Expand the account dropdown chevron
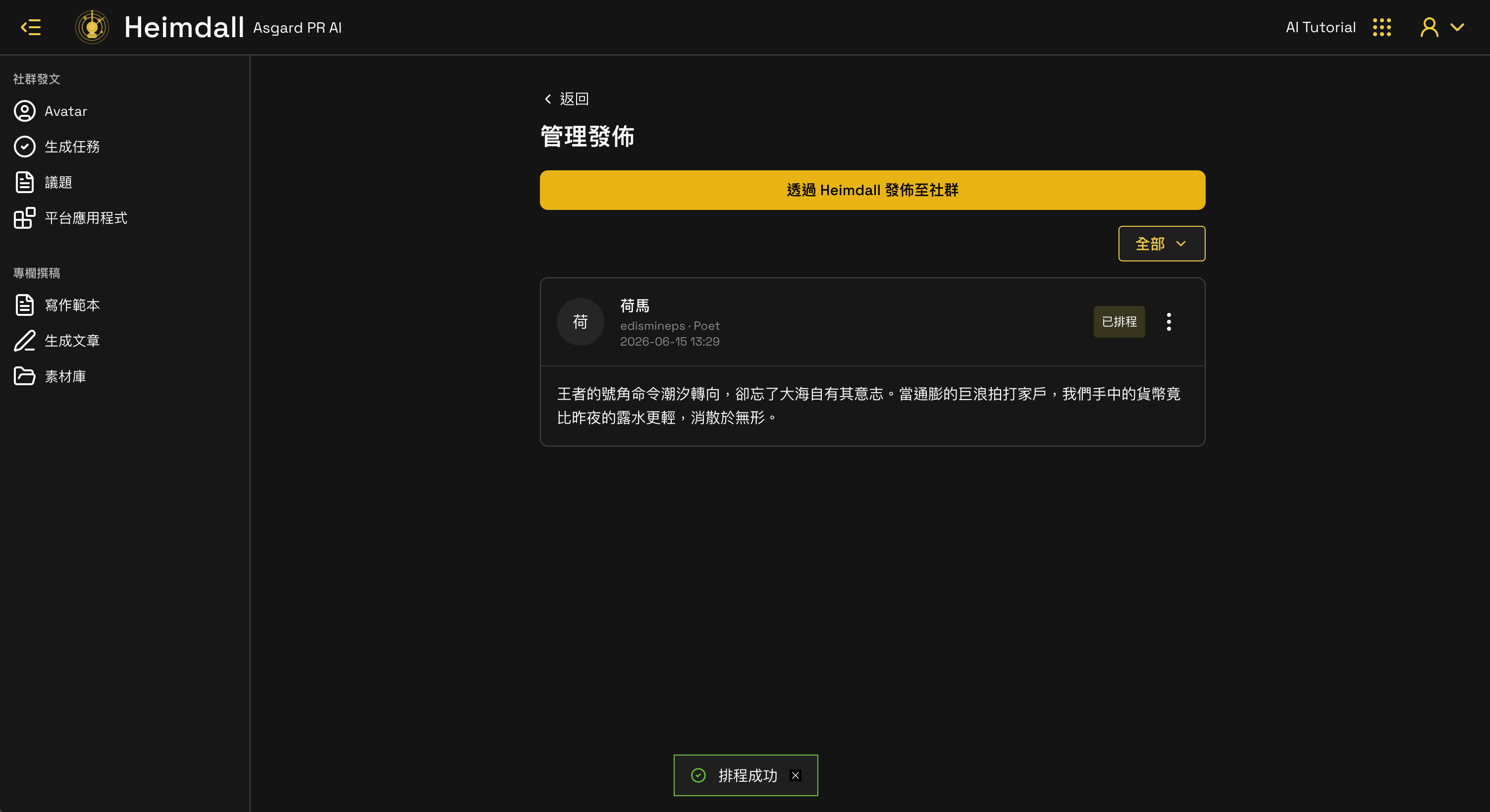This screenshot has height=812, width=1490. (1457, 27)
